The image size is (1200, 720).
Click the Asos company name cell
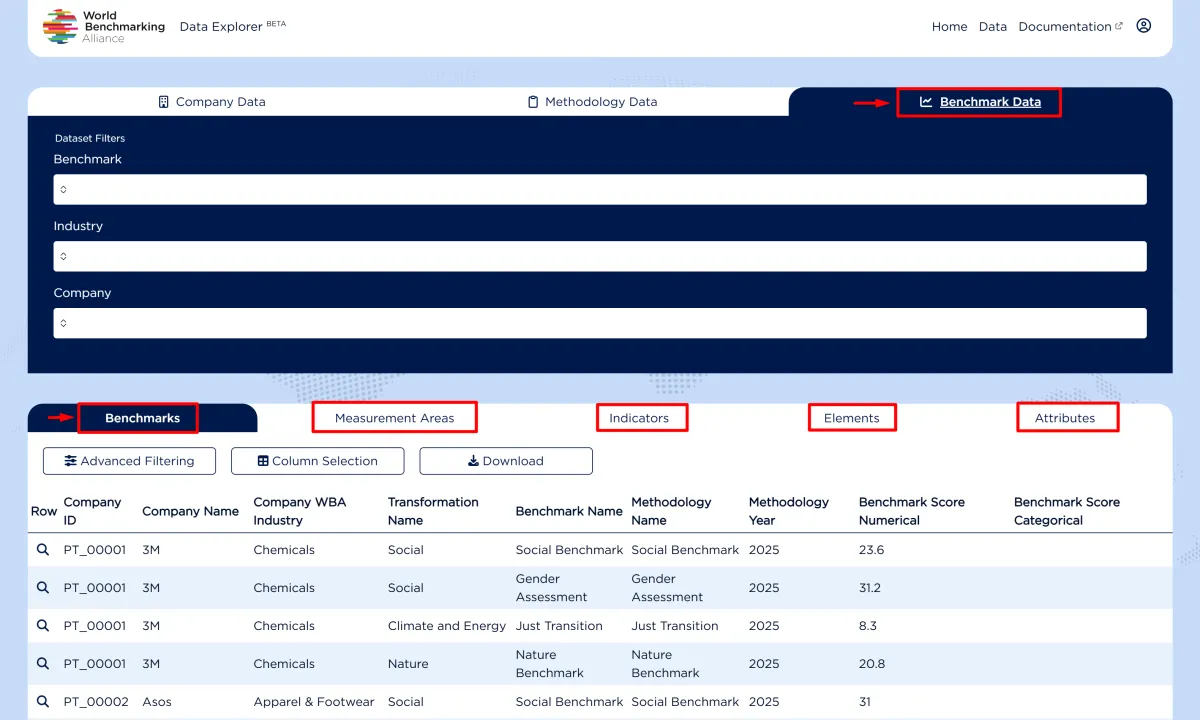[x=157, y=702]
